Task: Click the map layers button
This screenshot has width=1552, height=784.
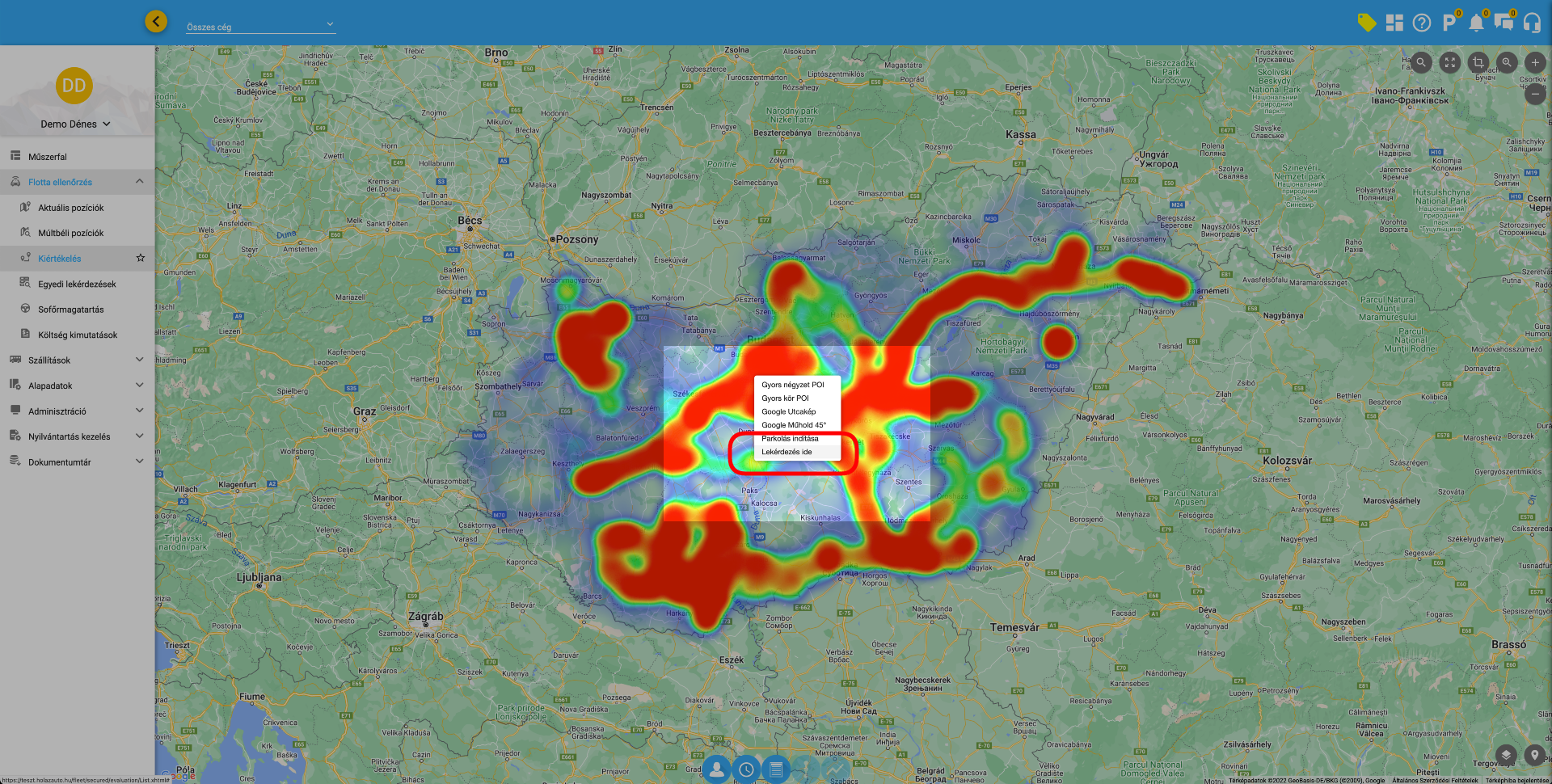Action: (1506, 755)
